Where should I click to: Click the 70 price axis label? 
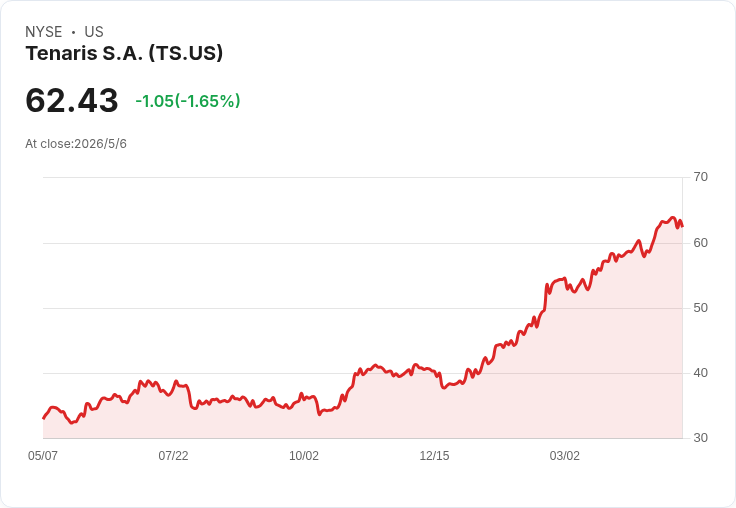coord(700,177)
